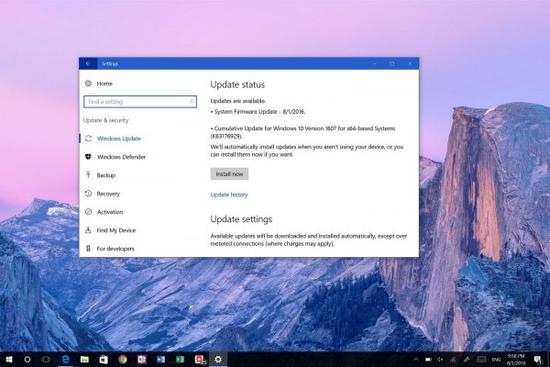This screenshot has width=550, height=367.
Task: Open File Explorer from the taskbar
Action: pos(85,359)
